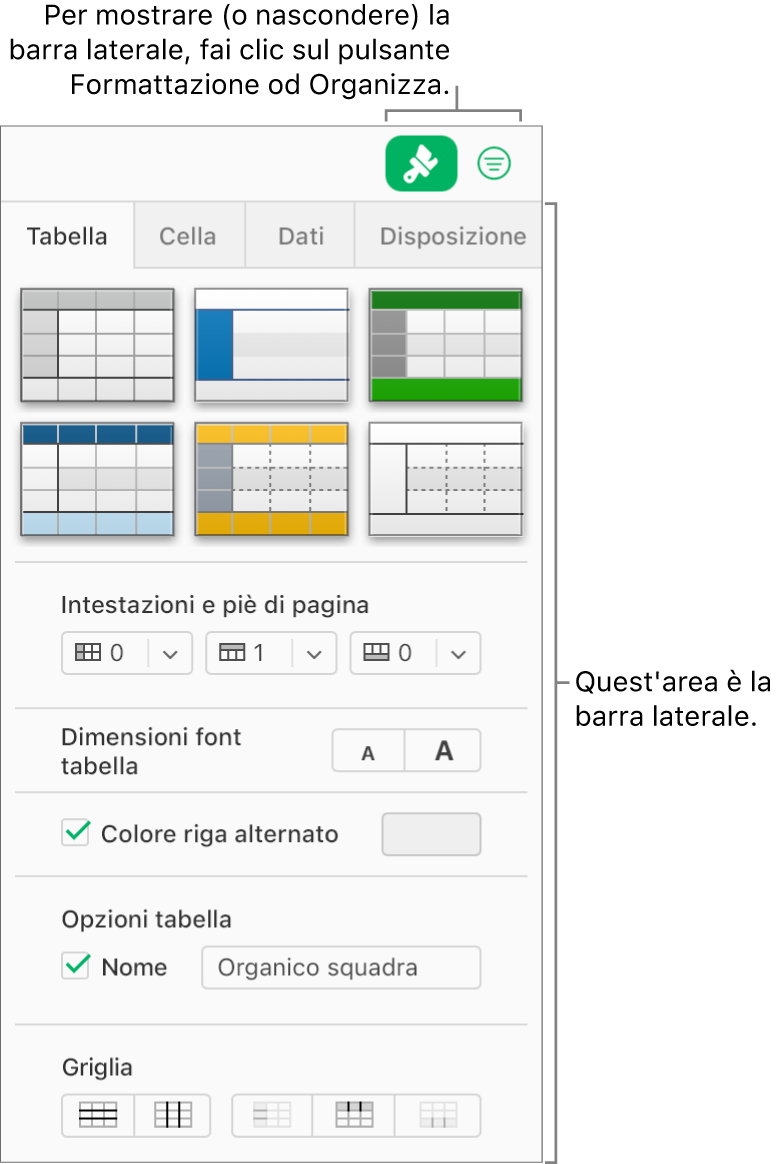Screen dimensions: 782x1164
Task: Open the header rows dropdown showing 1
Action: [315, 652]
